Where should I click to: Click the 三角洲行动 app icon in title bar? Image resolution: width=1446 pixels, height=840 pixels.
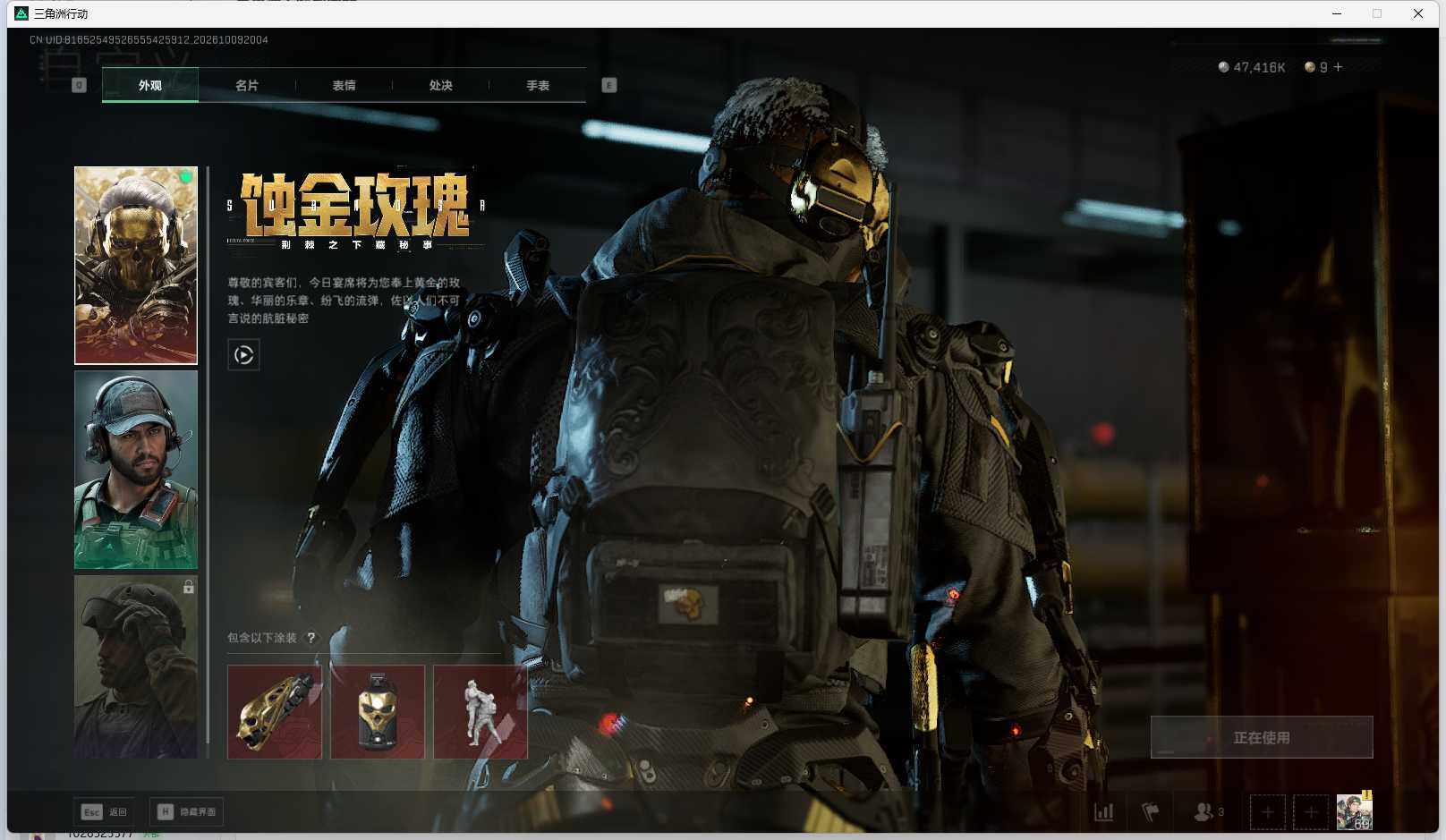point(21,13)
